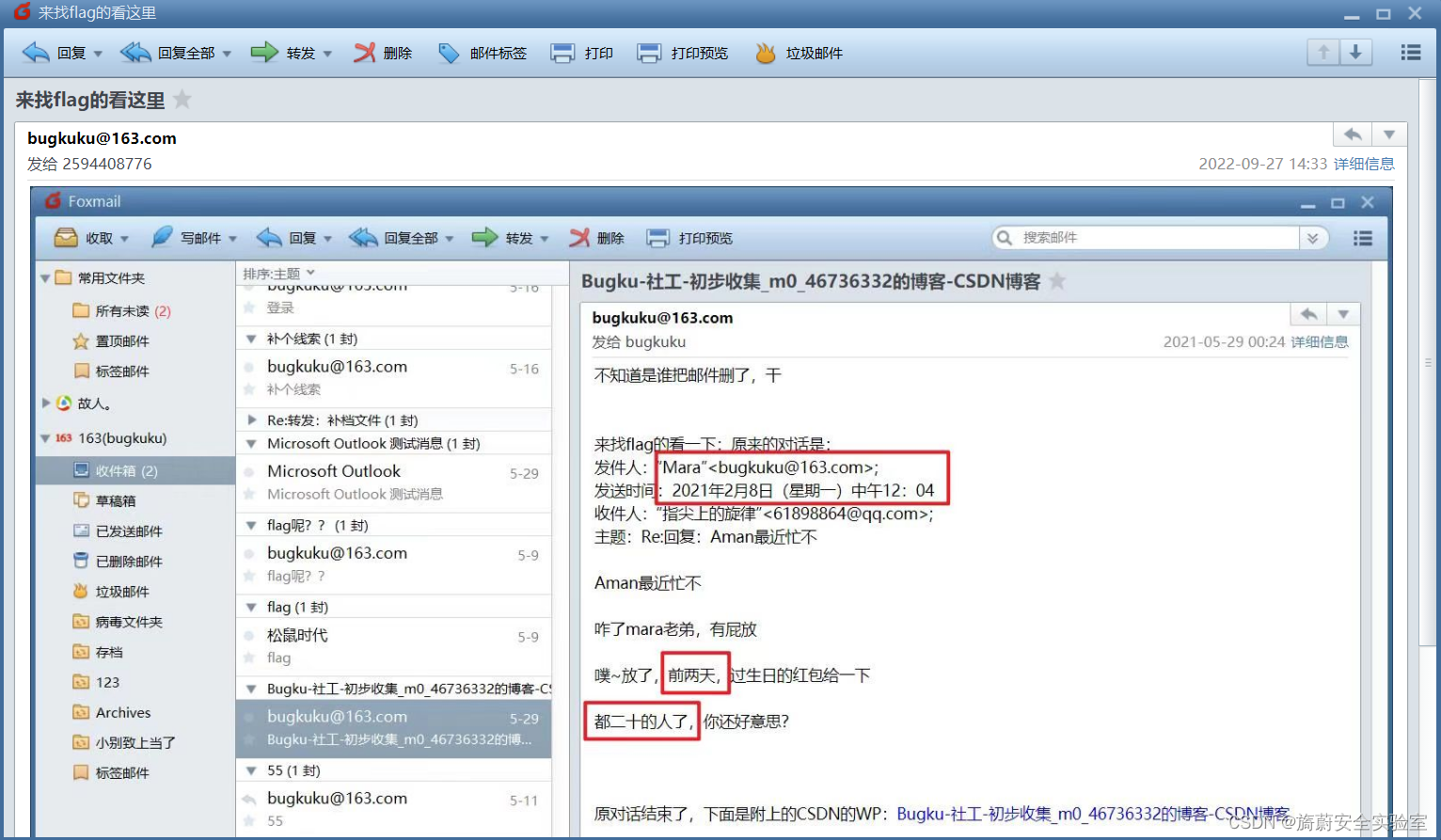Open the Bugku-社工-初步收集 CSDN blog link
The image size is (1441, 840).
[1093, 814]
